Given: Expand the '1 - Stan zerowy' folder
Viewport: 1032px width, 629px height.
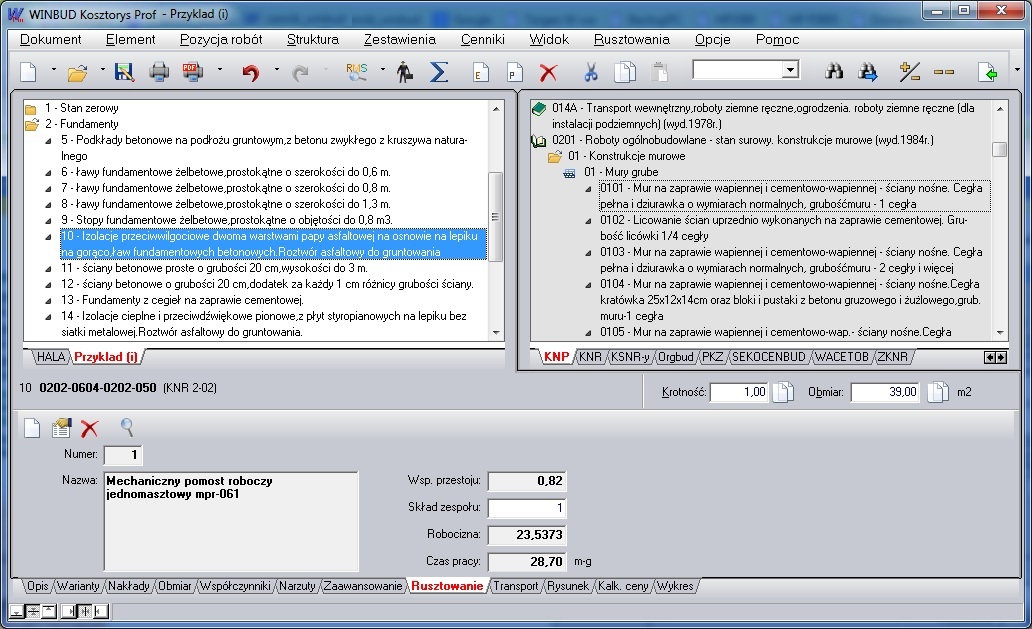Looking at the screenshot, I should [x=31, y=109].
